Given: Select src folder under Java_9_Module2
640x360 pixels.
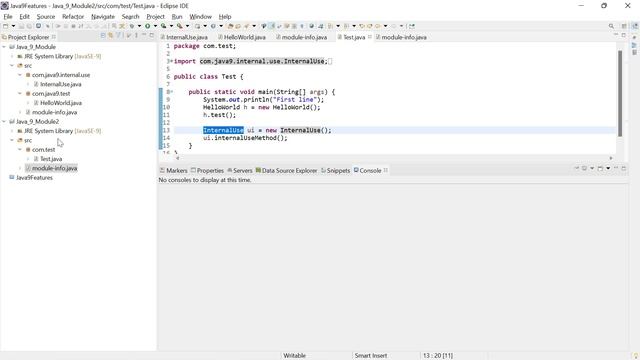Looking at the screenshot, I should click(24, 140).
